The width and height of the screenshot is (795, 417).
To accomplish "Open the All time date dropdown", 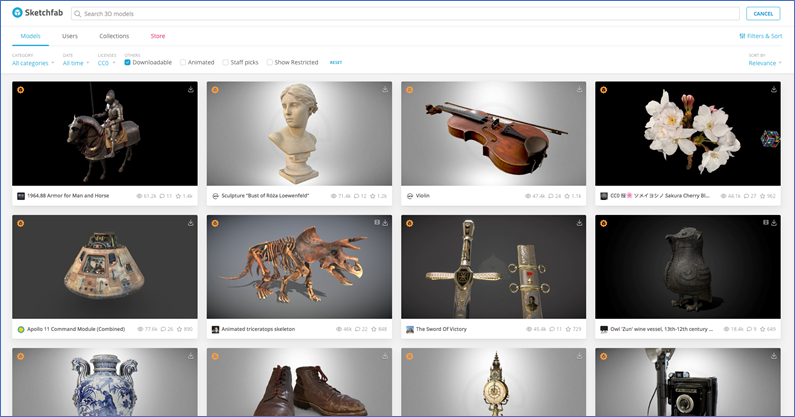I will point(75,62).
